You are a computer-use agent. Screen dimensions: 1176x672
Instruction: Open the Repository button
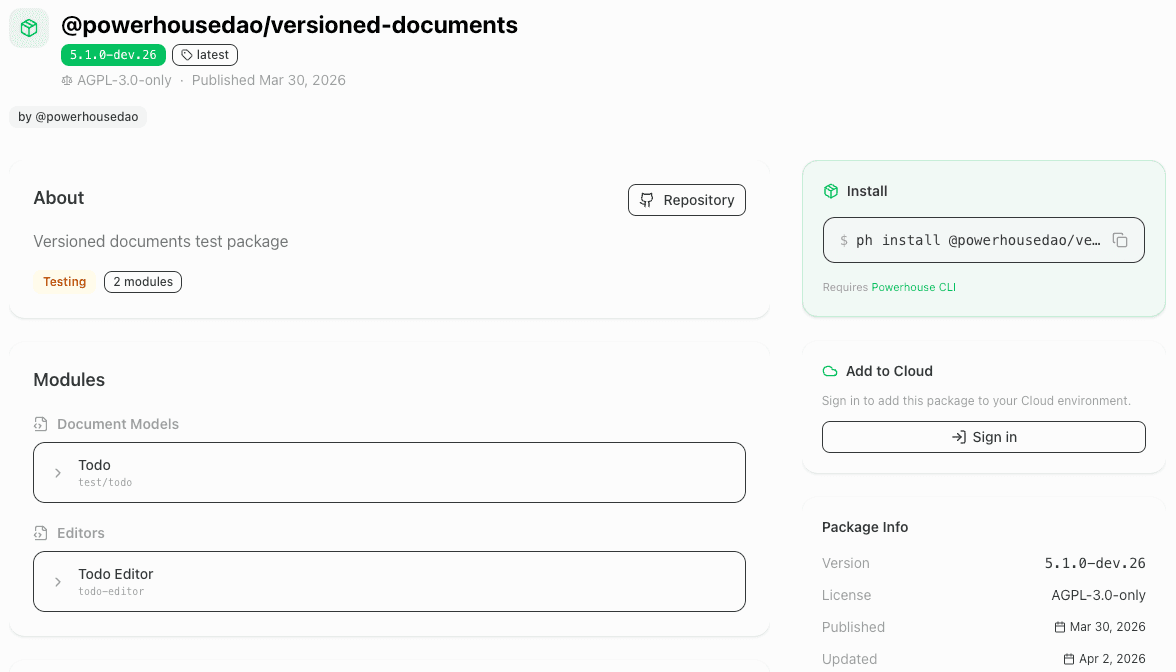686,200
